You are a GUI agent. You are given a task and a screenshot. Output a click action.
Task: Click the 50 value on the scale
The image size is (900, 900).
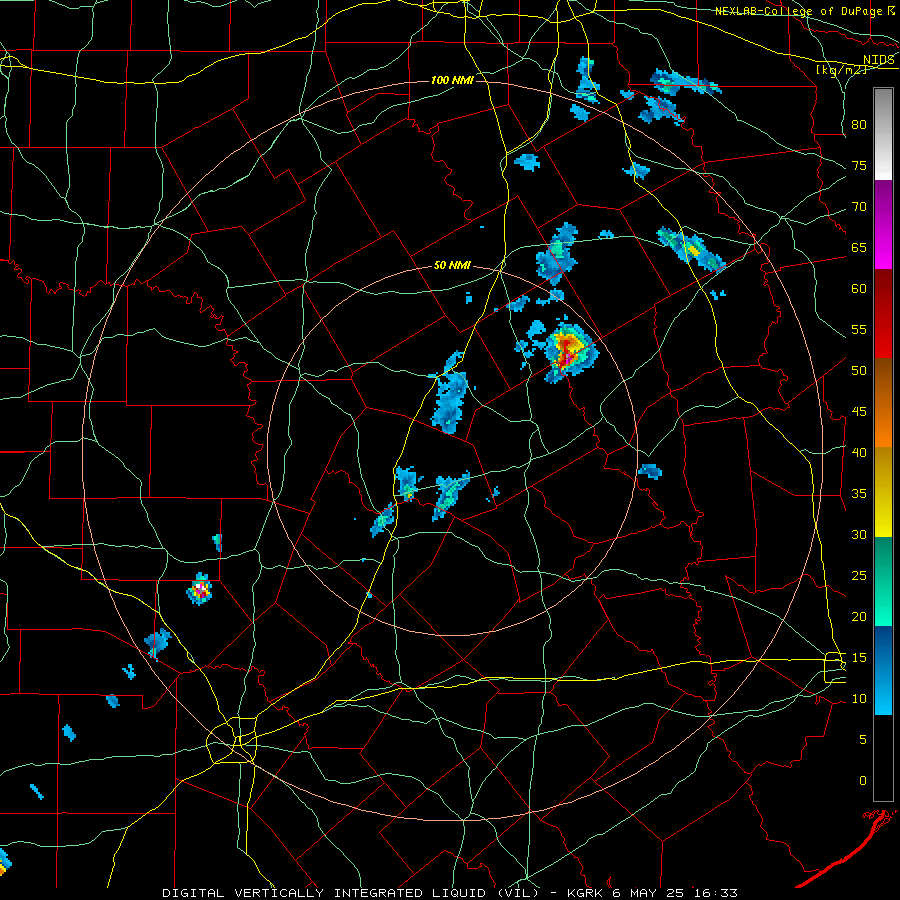[x=859, y=370]
